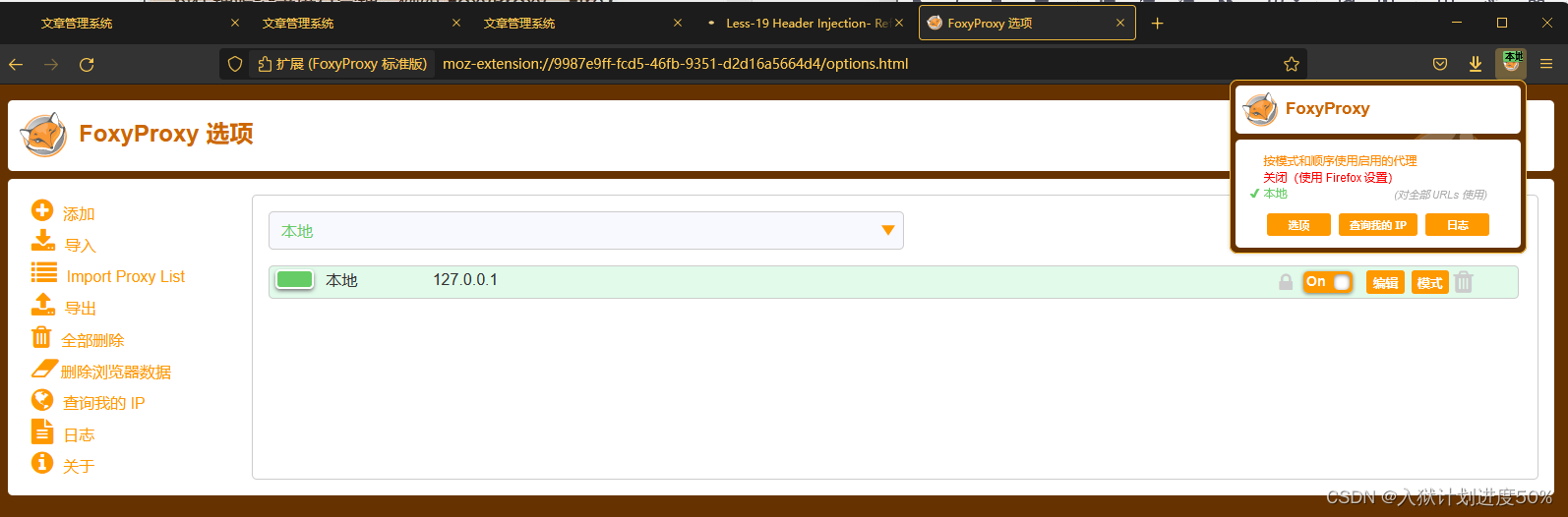Open the Firefox downloads arrow icon
Image resolution: width=1568 pixels, height=517 pixels.
pyautogui.click(x=1476, y=64)
